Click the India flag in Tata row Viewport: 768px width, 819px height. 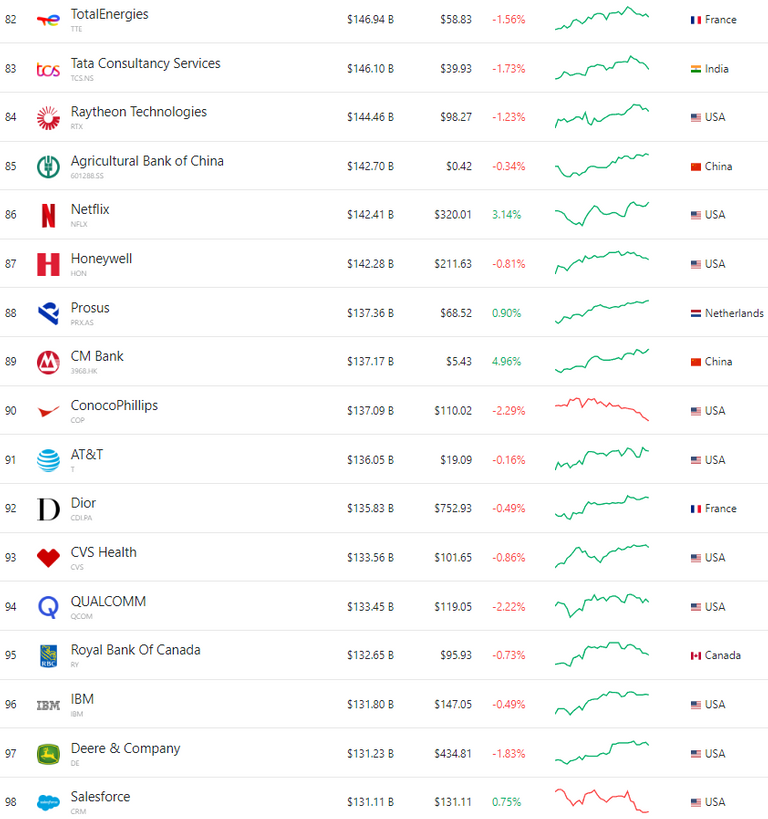[695, 69]
